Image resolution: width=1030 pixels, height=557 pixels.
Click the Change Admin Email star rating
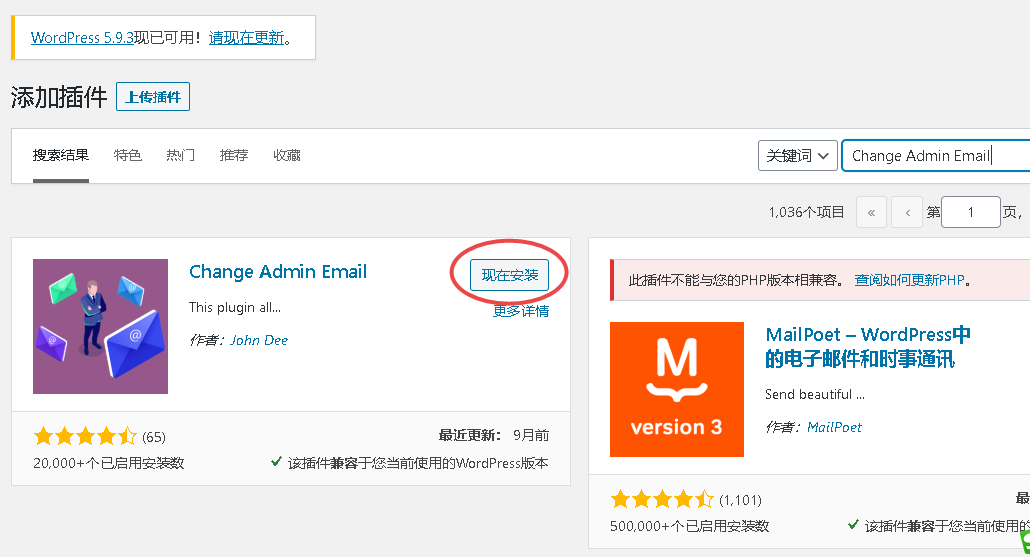click(x=85, y=436)
